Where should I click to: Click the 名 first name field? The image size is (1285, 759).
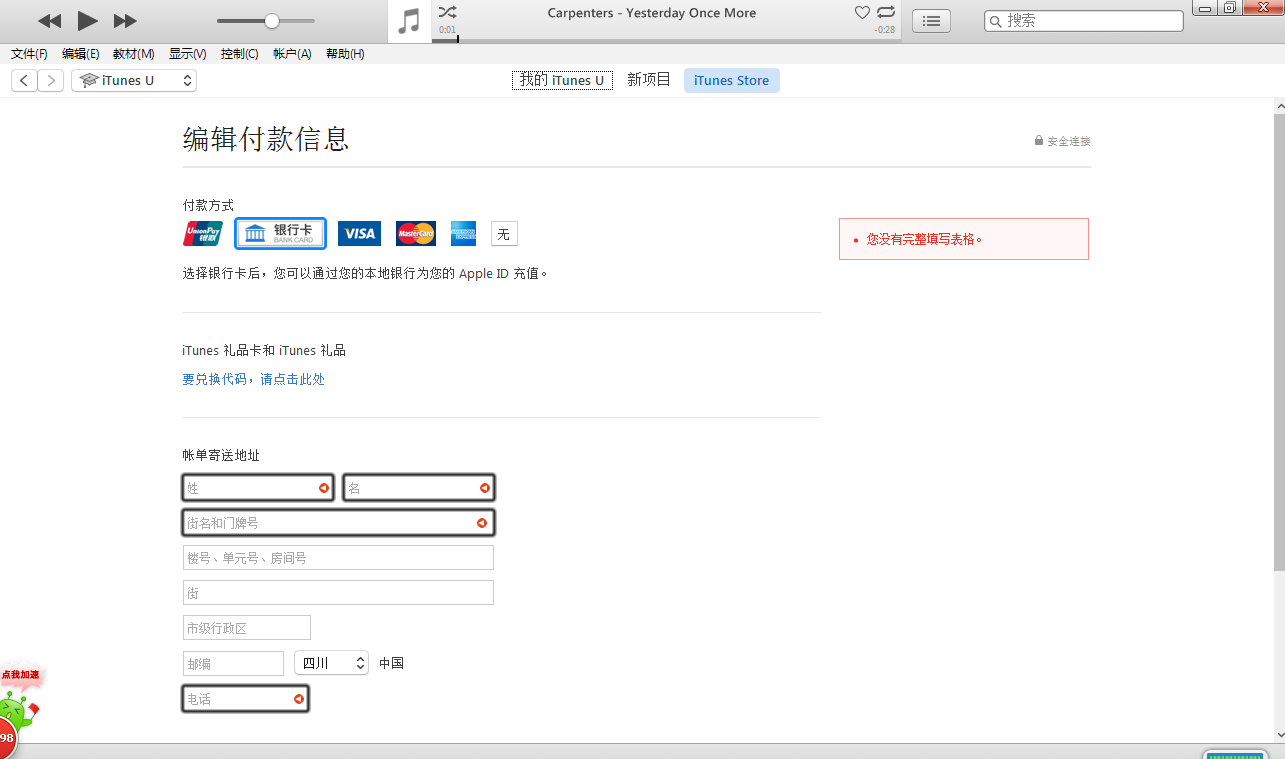tap(419, 488)
